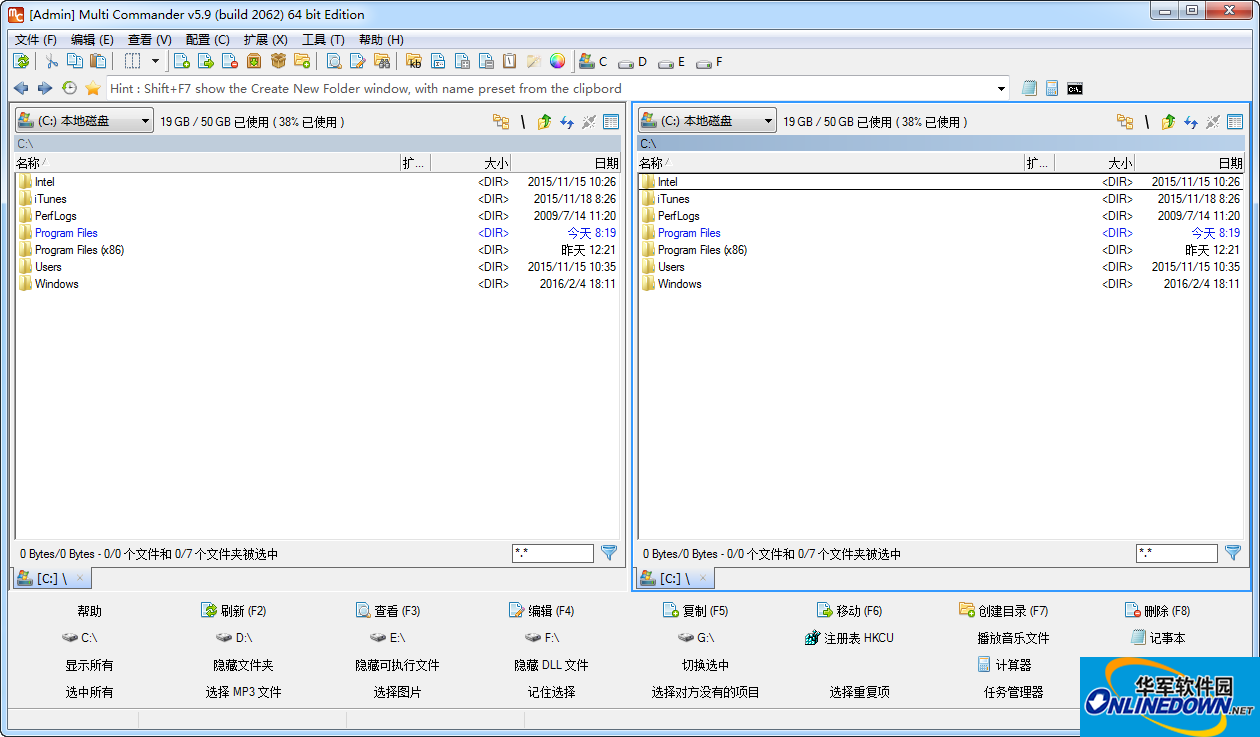Viewport: 1260px width, 737px height.
Task: Click the pack archive box icon
Action: tap(254, 62)
